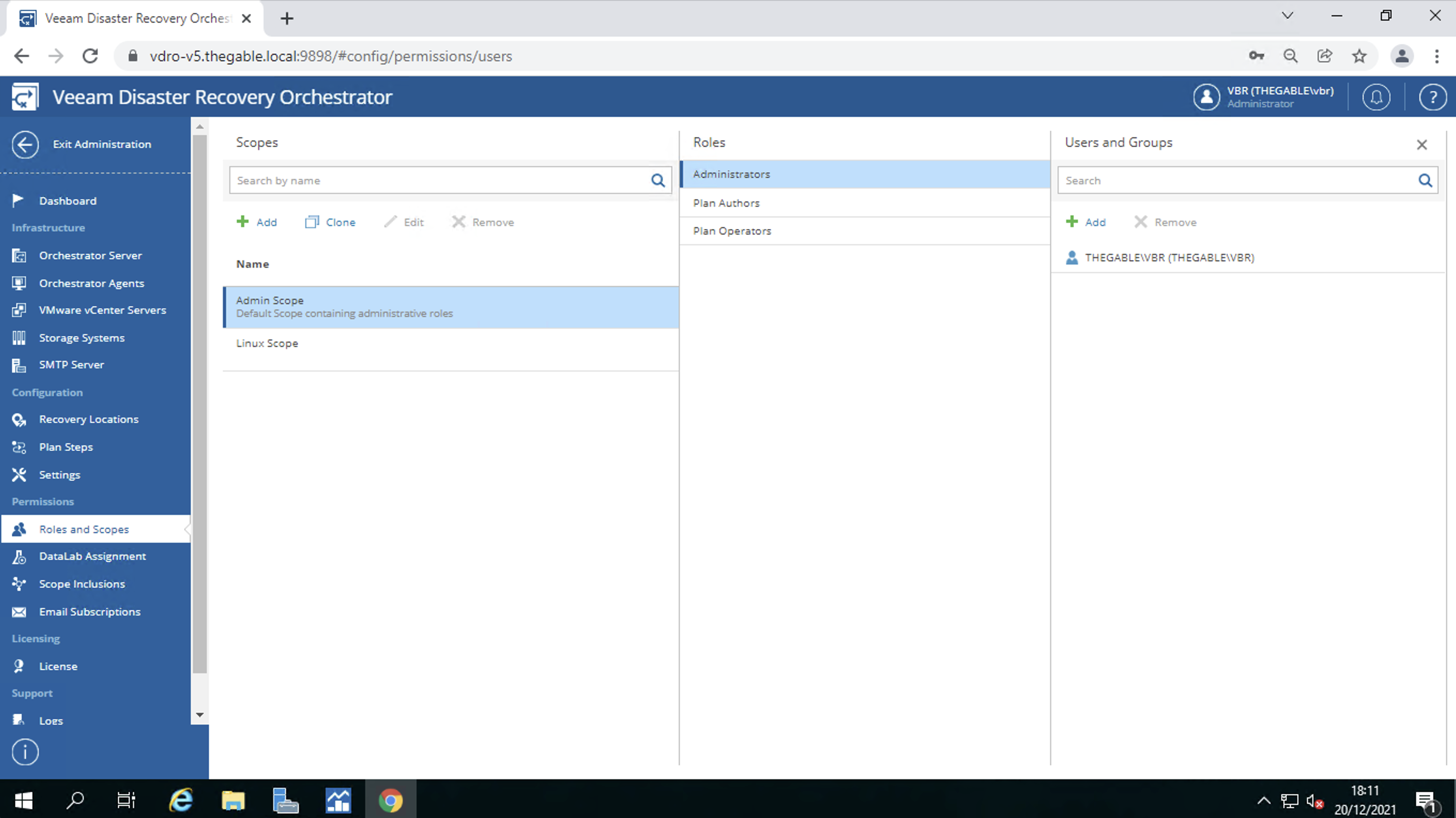
Task: Open the Windows Start menu
Action: [x=24, y=800]
